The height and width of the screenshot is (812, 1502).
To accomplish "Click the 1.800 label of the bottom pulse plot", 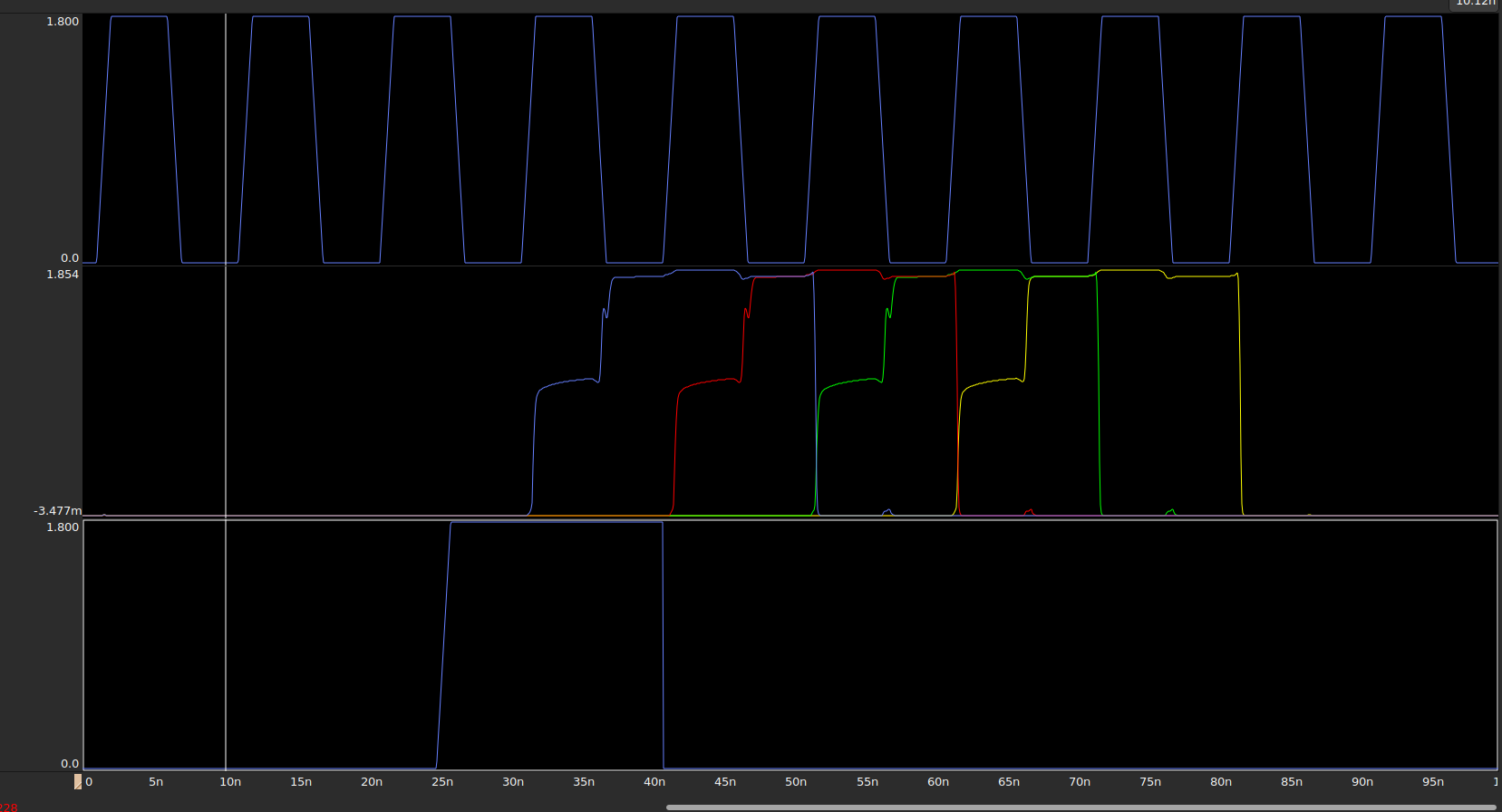I will click(63, 527).
